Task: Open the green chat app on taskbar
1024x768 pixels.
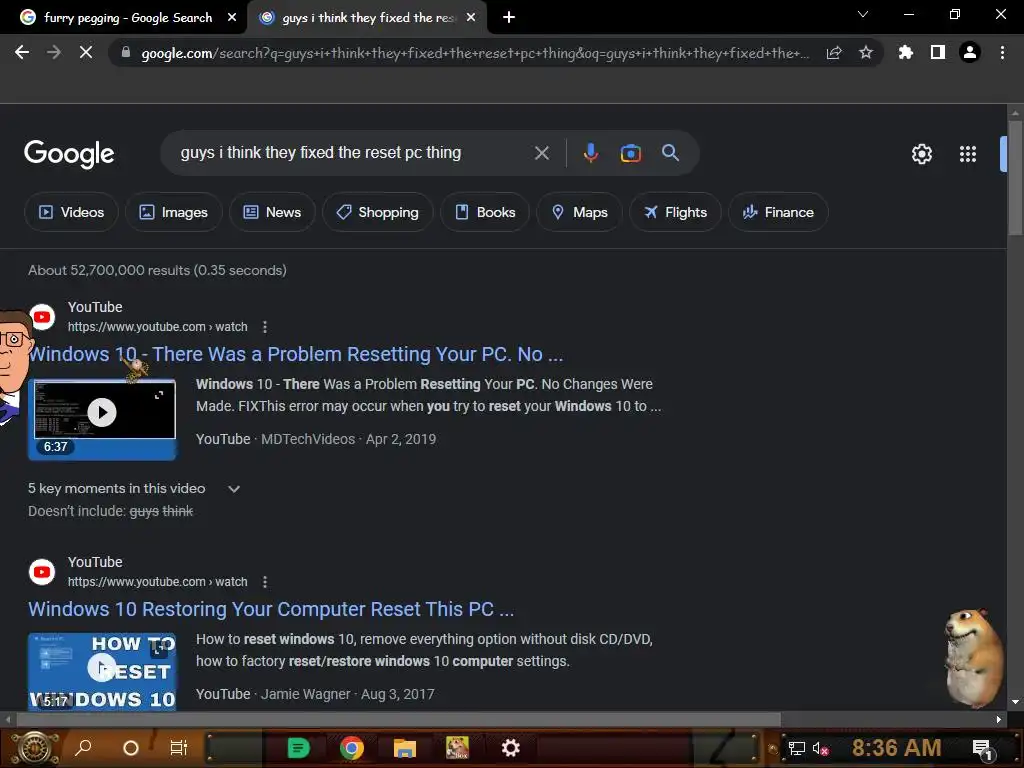Action: [298, 748]
